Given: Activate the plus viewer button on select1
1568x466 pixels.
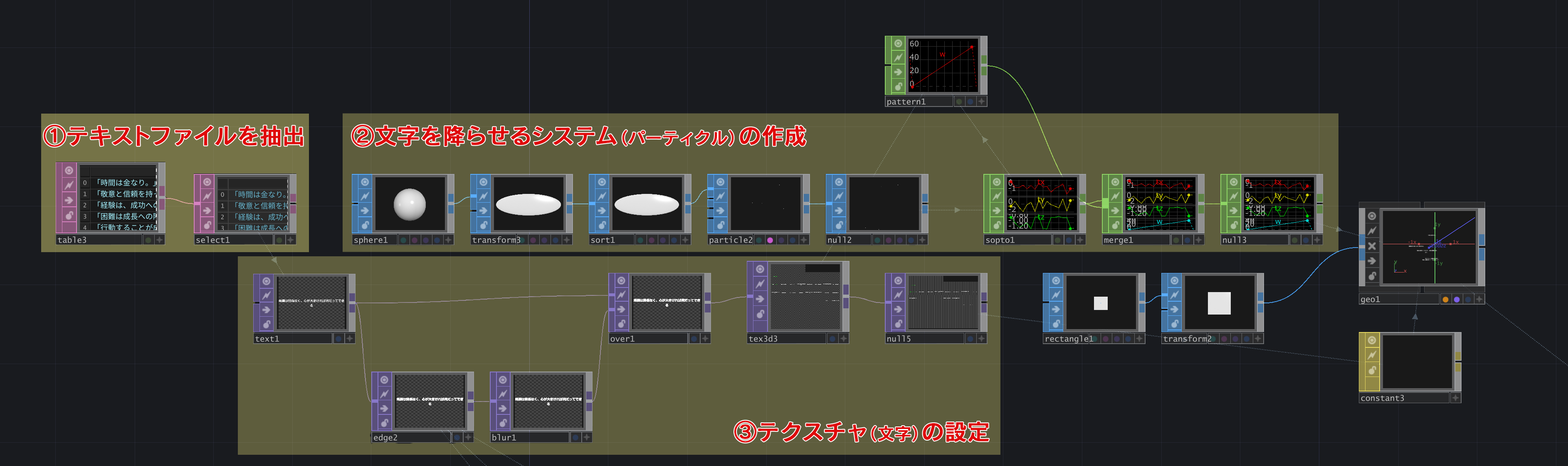Looking at the screenshot, I should (290, 240).
